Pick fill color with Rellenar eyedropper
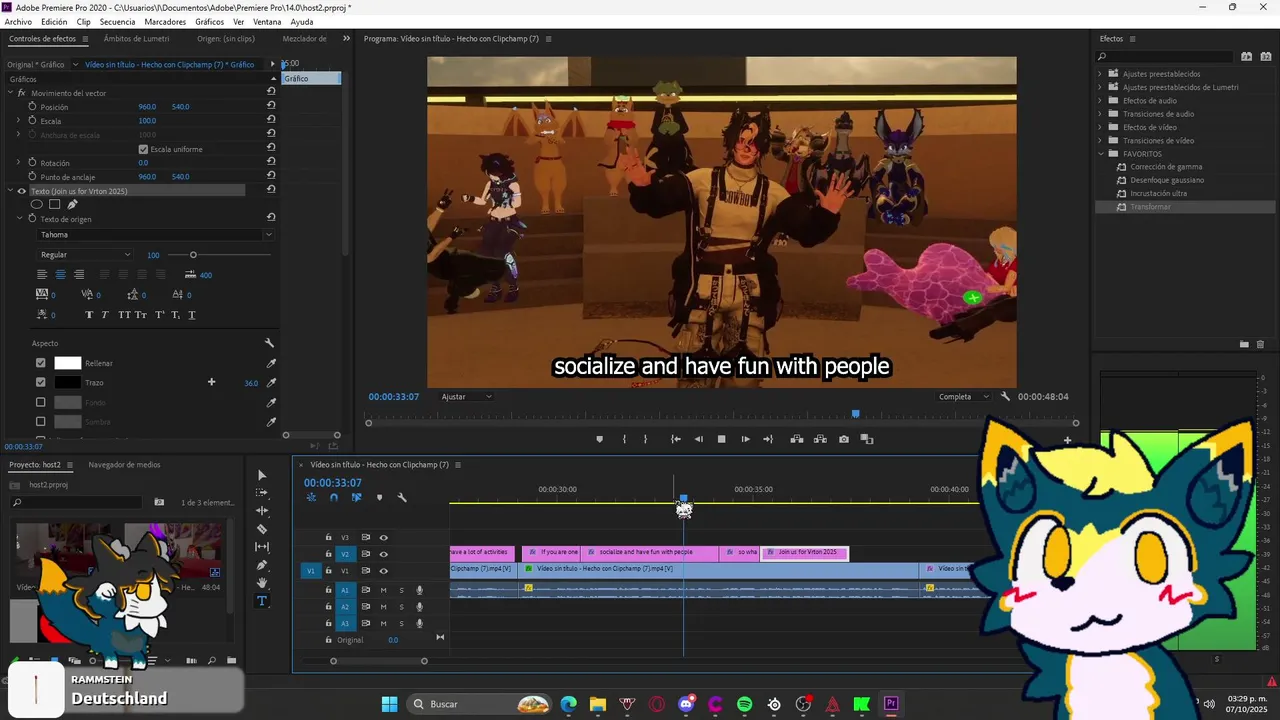 (x=271, y=363)
